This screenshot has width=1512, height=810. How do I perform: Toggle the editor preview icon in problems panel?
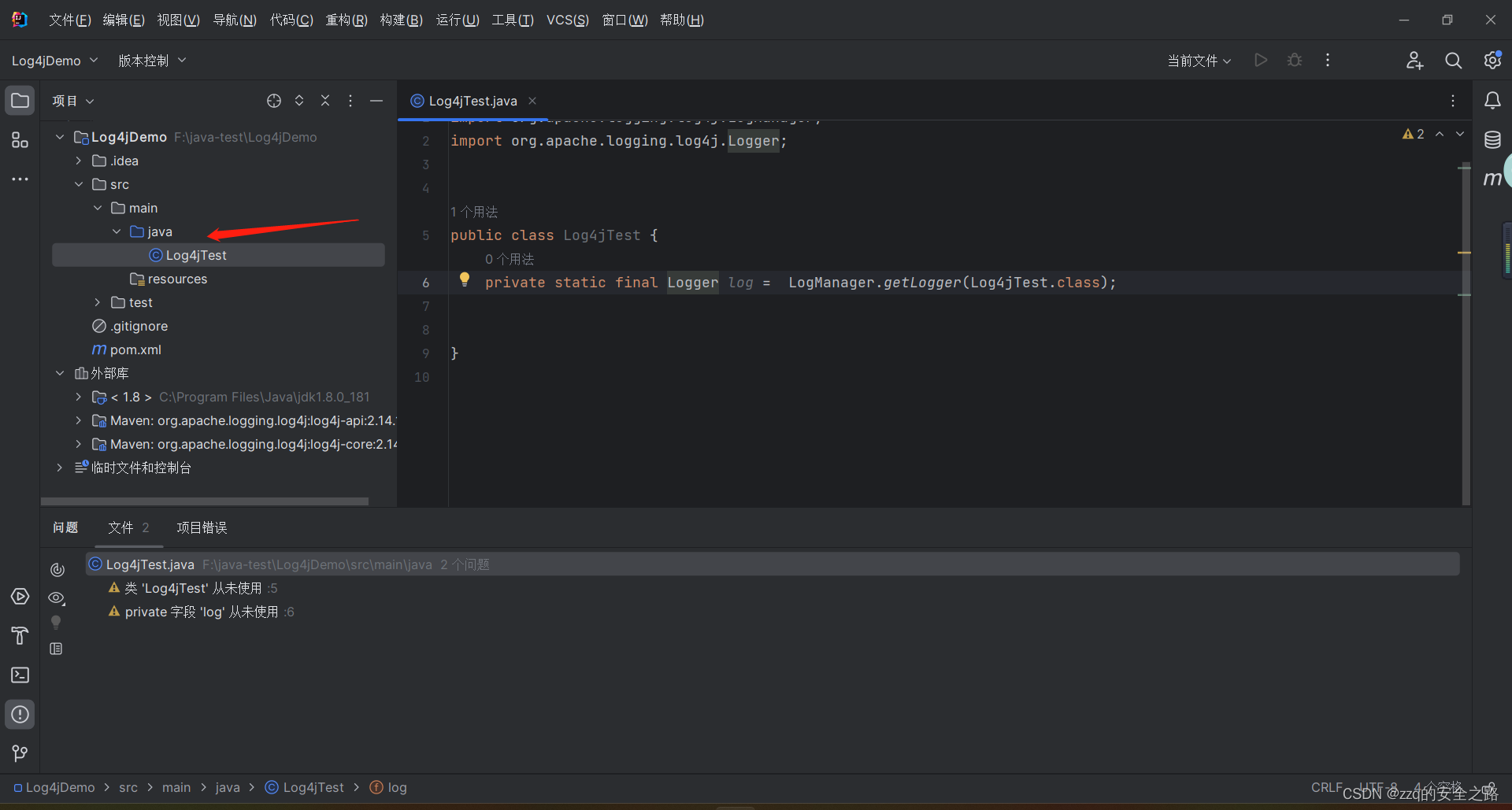(56, 649)
